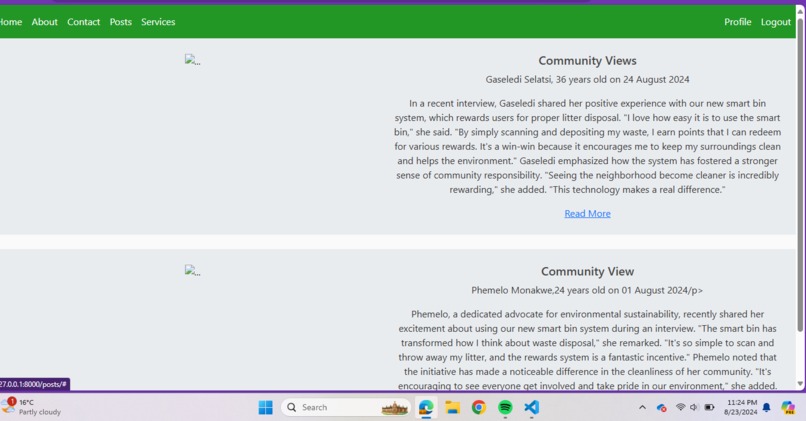Click the Community View heading for Phemelo
Screen dimensions: 806x421
587,271
